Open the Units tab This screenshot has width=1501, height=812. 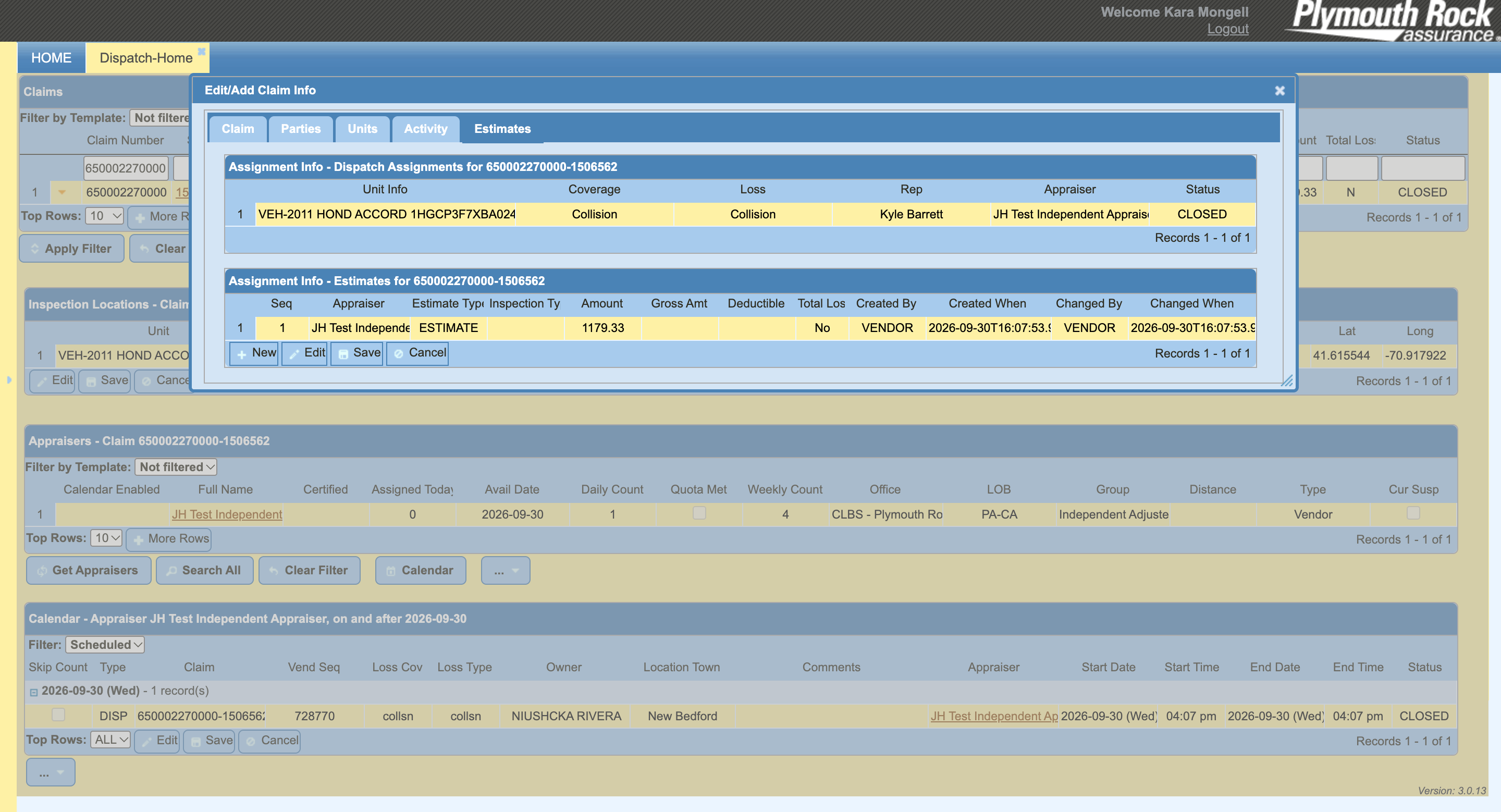pos(362,129)
